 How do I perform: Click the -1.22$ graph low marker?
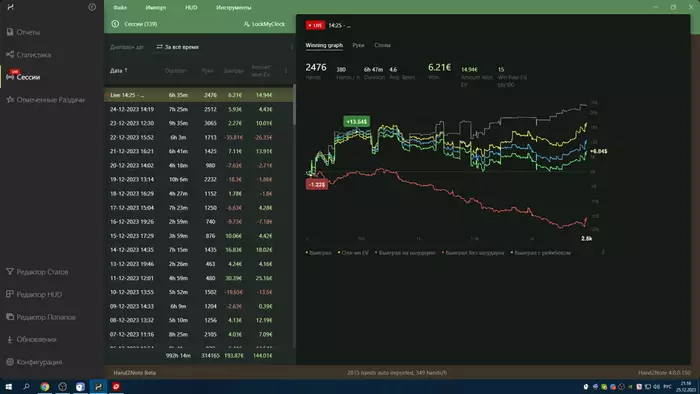click(x=317, y=184)
